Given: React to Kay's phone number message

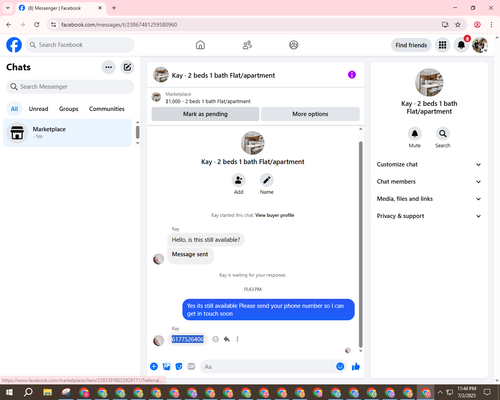Looking at the screenshot, I should [x=216, y=339].
